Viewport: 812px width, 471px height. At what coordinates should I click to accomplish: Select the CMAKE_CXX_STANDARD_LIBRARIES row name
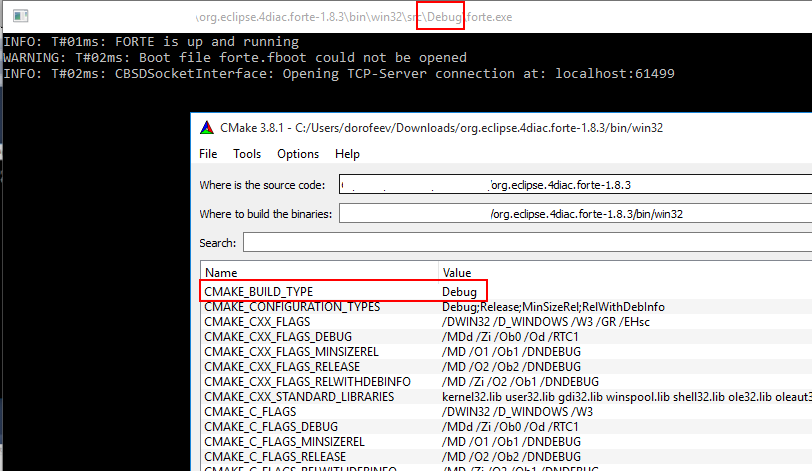pyautogui.click(x=299, y=397)
